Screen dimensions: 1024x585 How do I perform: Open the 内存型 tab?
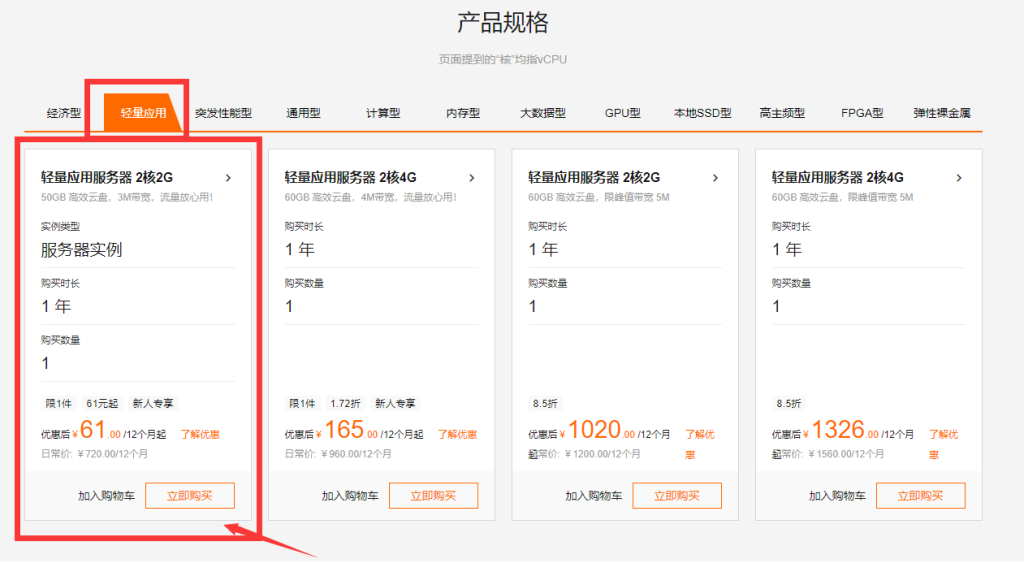click(x=463, y=113)
